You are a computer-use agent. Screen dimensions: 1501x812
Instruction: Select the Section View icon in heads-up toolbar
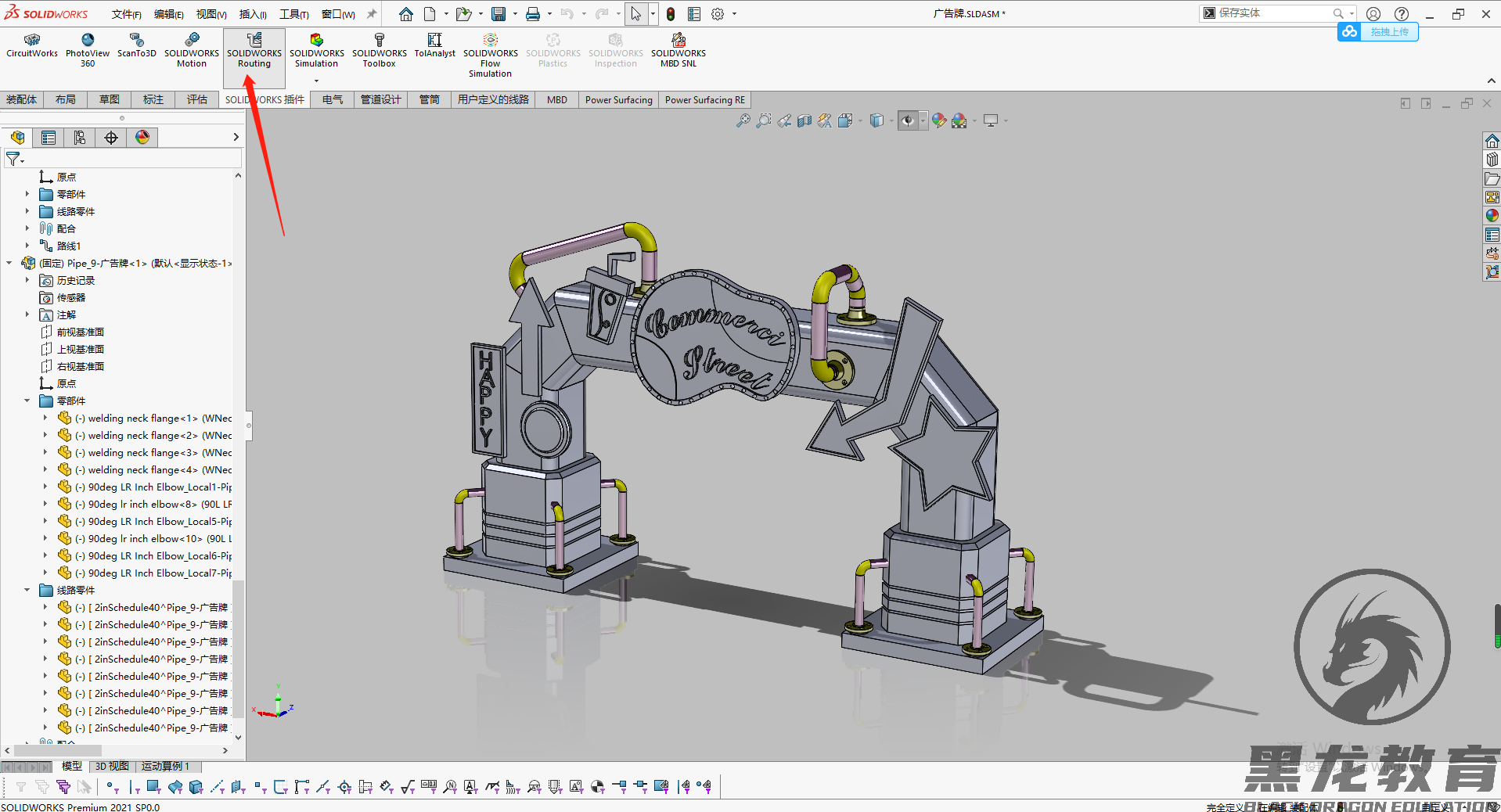tap(804, 120)
